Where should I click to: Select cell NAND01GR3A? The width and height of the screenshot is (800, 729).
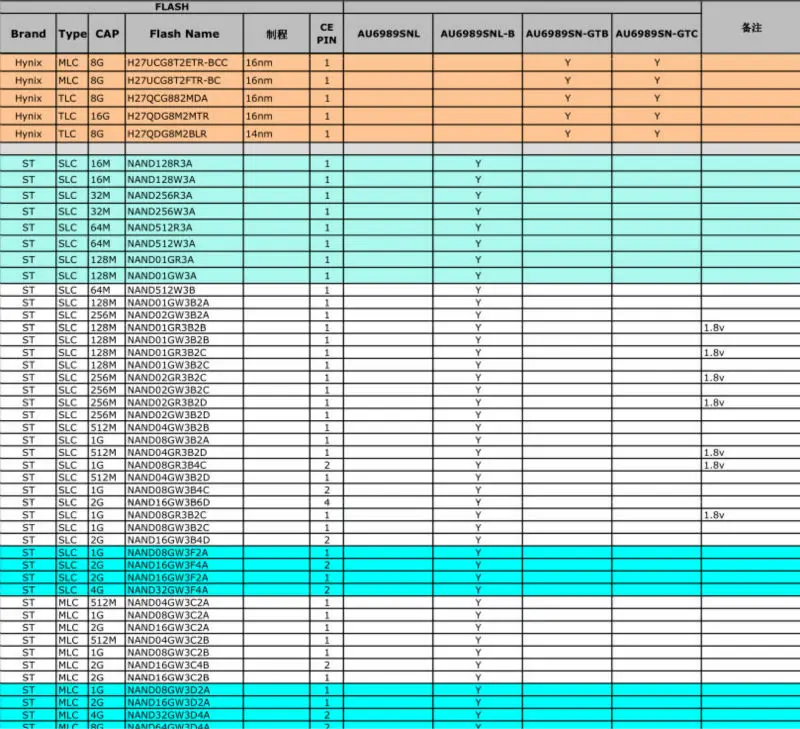click(184, 260)
